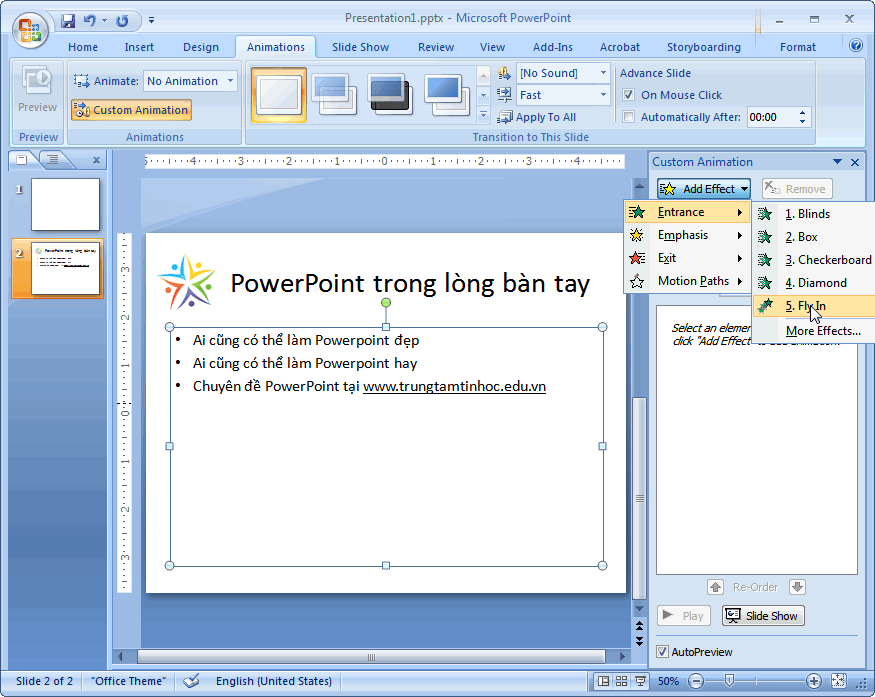Open the trungtamtinhoc.edu.vn hyperlink
The height and width of the screenshot is (697, 875).
pyautogui.click(x=454, y=386)
